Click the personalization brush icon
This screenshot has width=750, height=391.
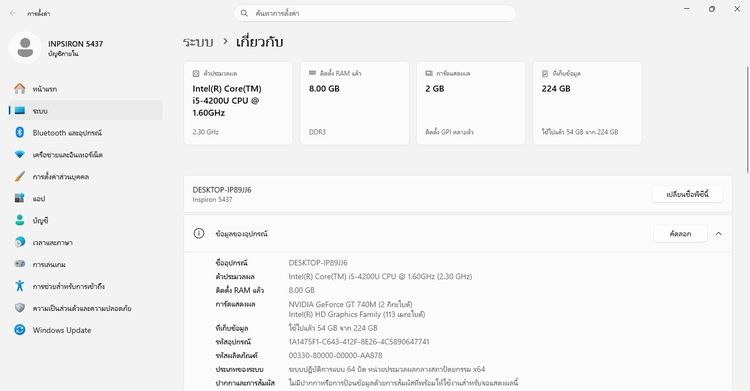click(x=20, y=177)
